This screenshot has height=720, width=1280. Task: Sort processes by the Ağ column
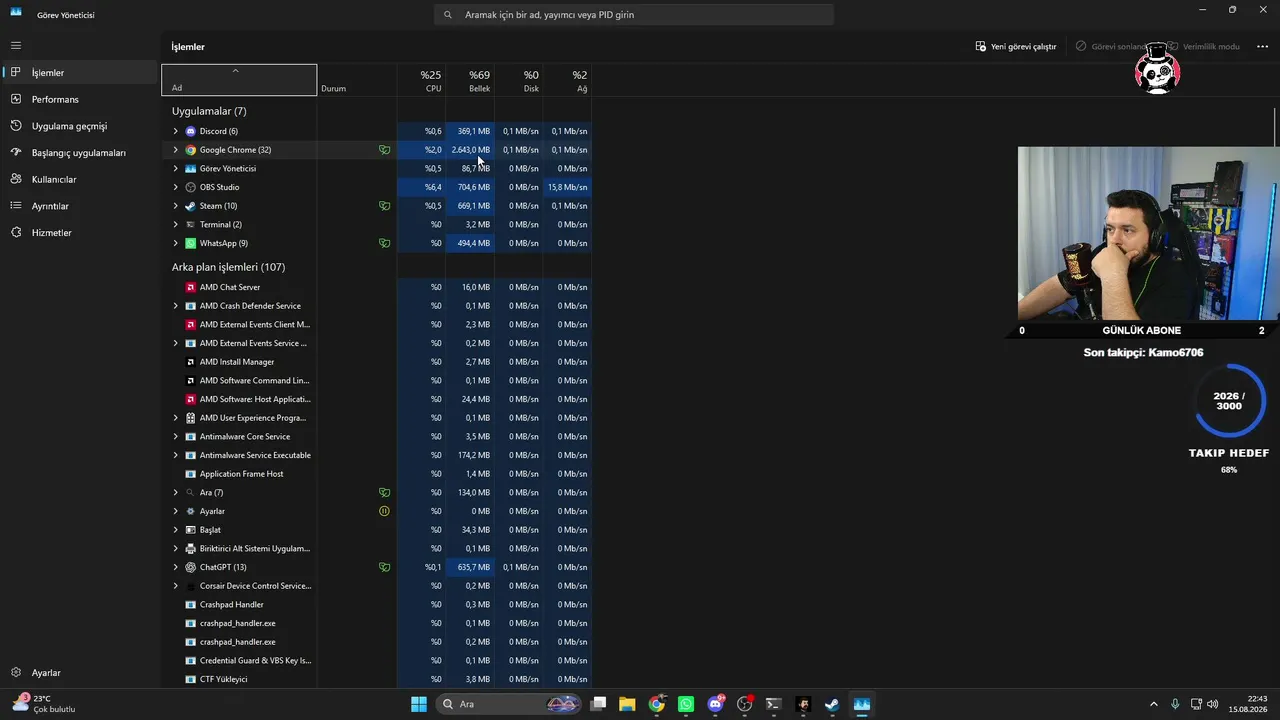[x=568, y=80]
